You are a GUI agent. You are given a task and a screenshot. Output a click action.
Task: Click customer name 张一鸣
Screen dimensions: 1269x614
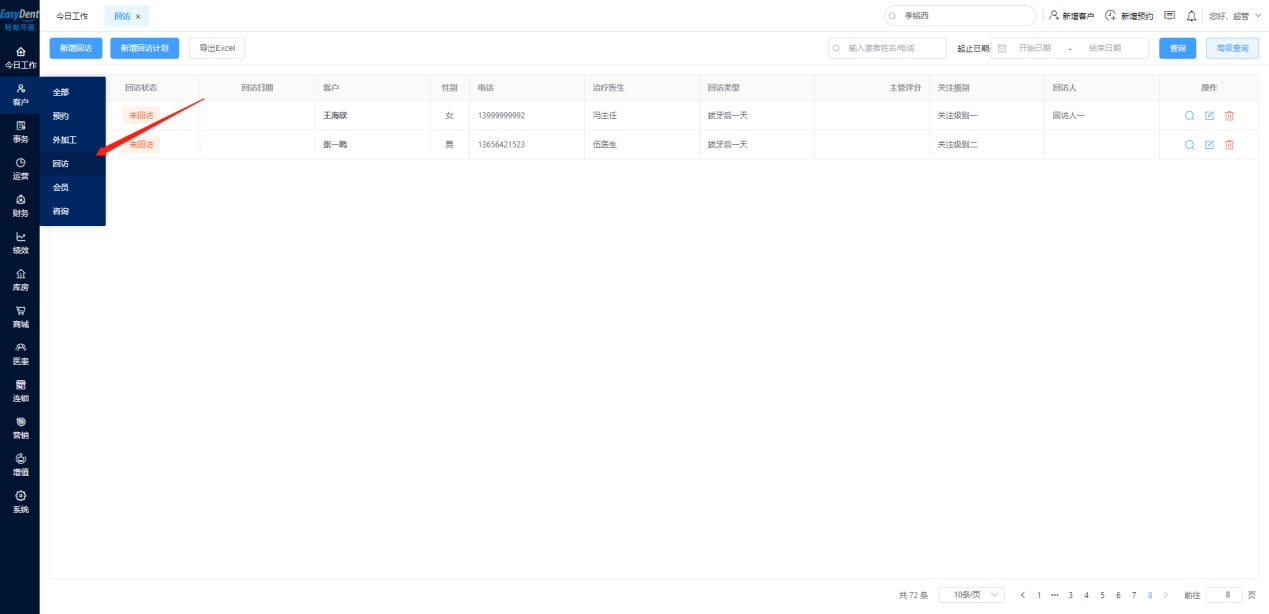tap(335, 145)
